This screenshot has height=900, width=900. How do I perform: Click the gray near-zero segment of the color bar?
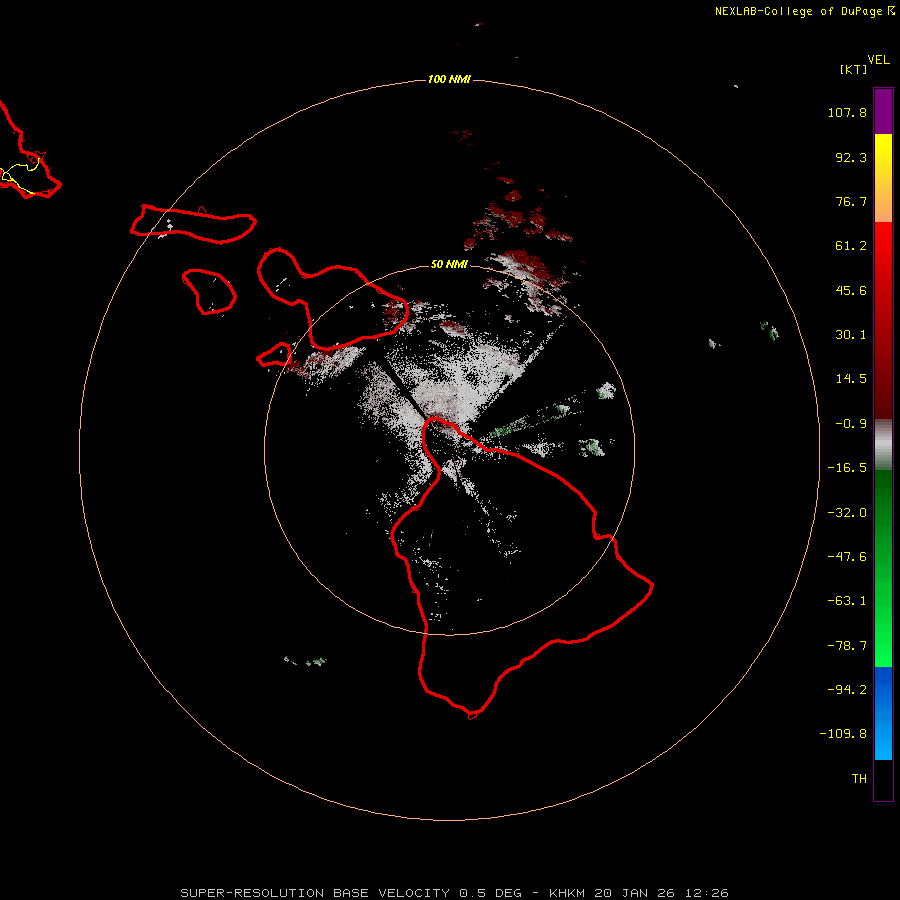[x=883, y=445]
